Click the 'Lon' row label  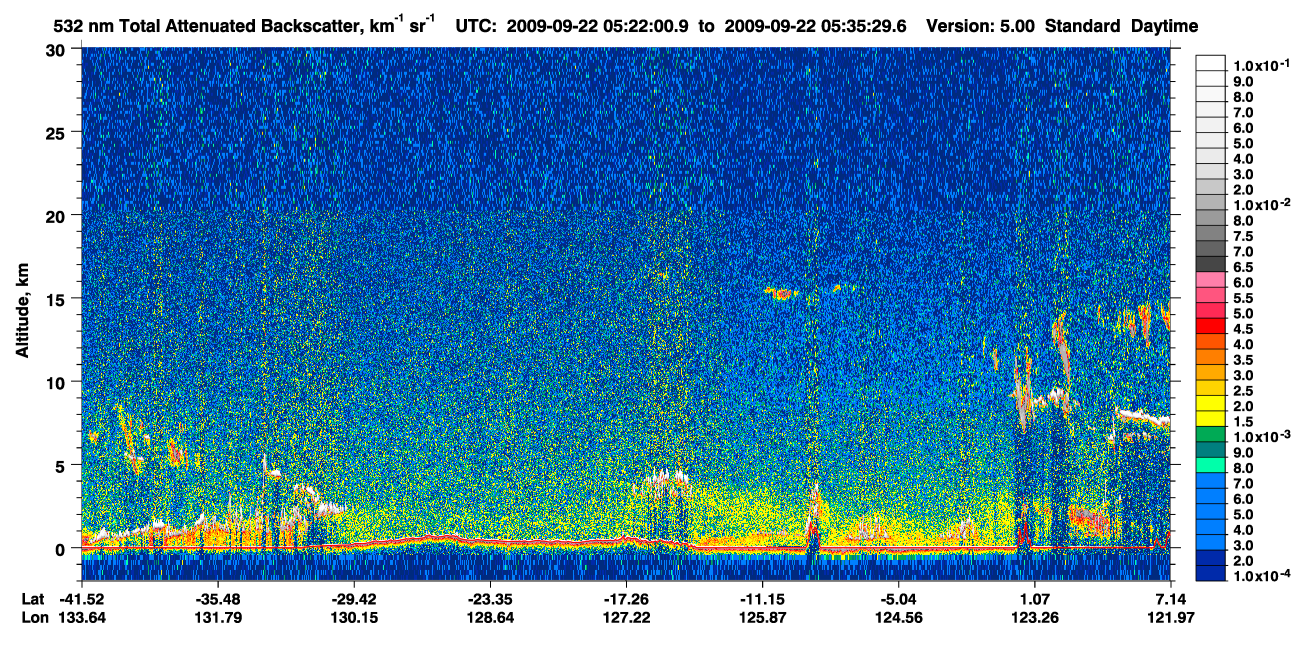click(x=33, y=617)
